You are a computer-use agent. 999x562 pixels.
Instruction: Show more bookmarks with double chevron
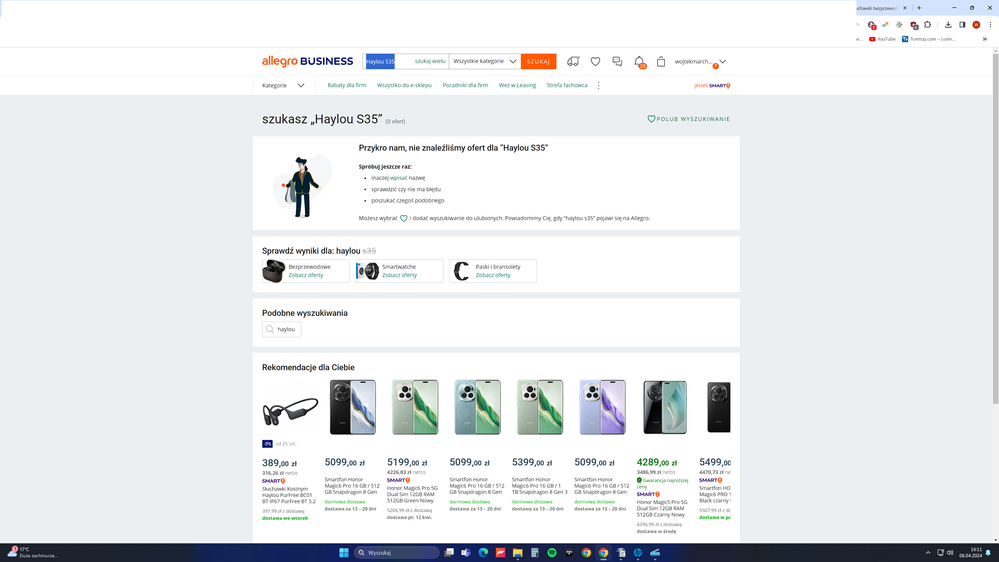tap(985, 39)
